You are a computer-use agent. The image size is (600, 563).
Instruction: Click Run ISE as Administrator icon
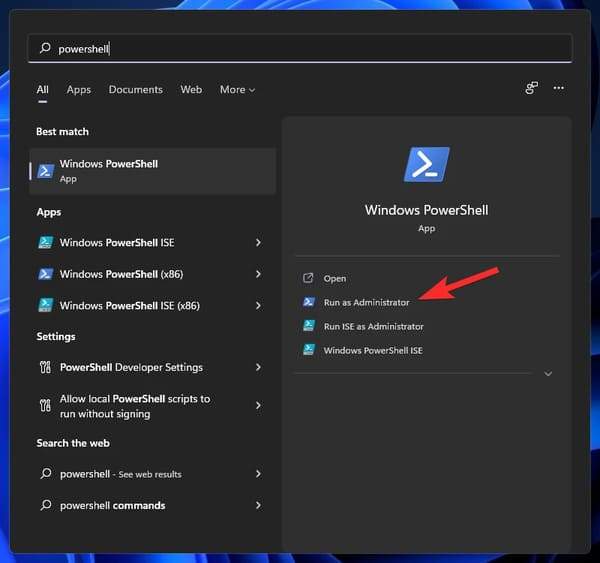pyautogui.click(x=309, y=326)
